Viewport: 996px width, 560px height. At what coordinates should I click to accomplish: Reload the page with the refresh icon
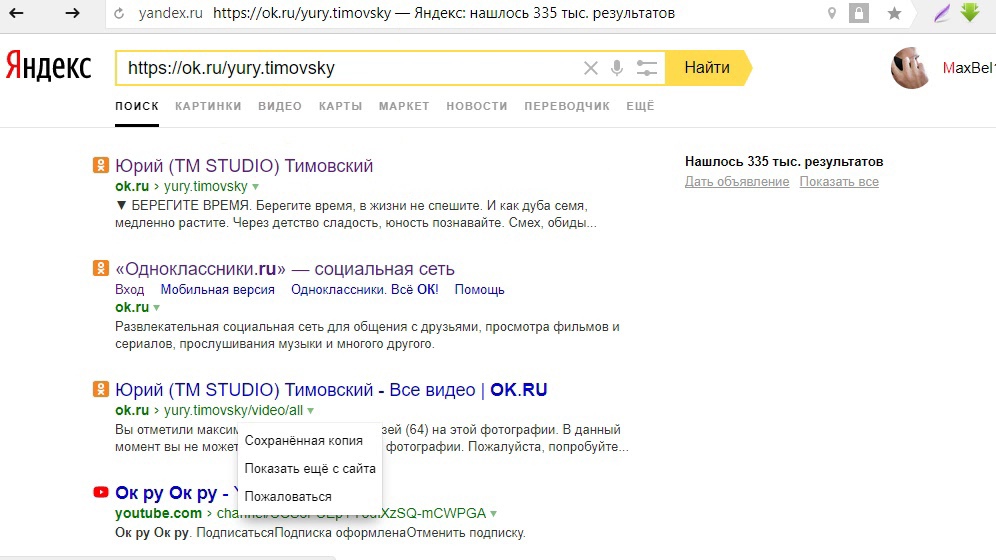click(119, 13)
